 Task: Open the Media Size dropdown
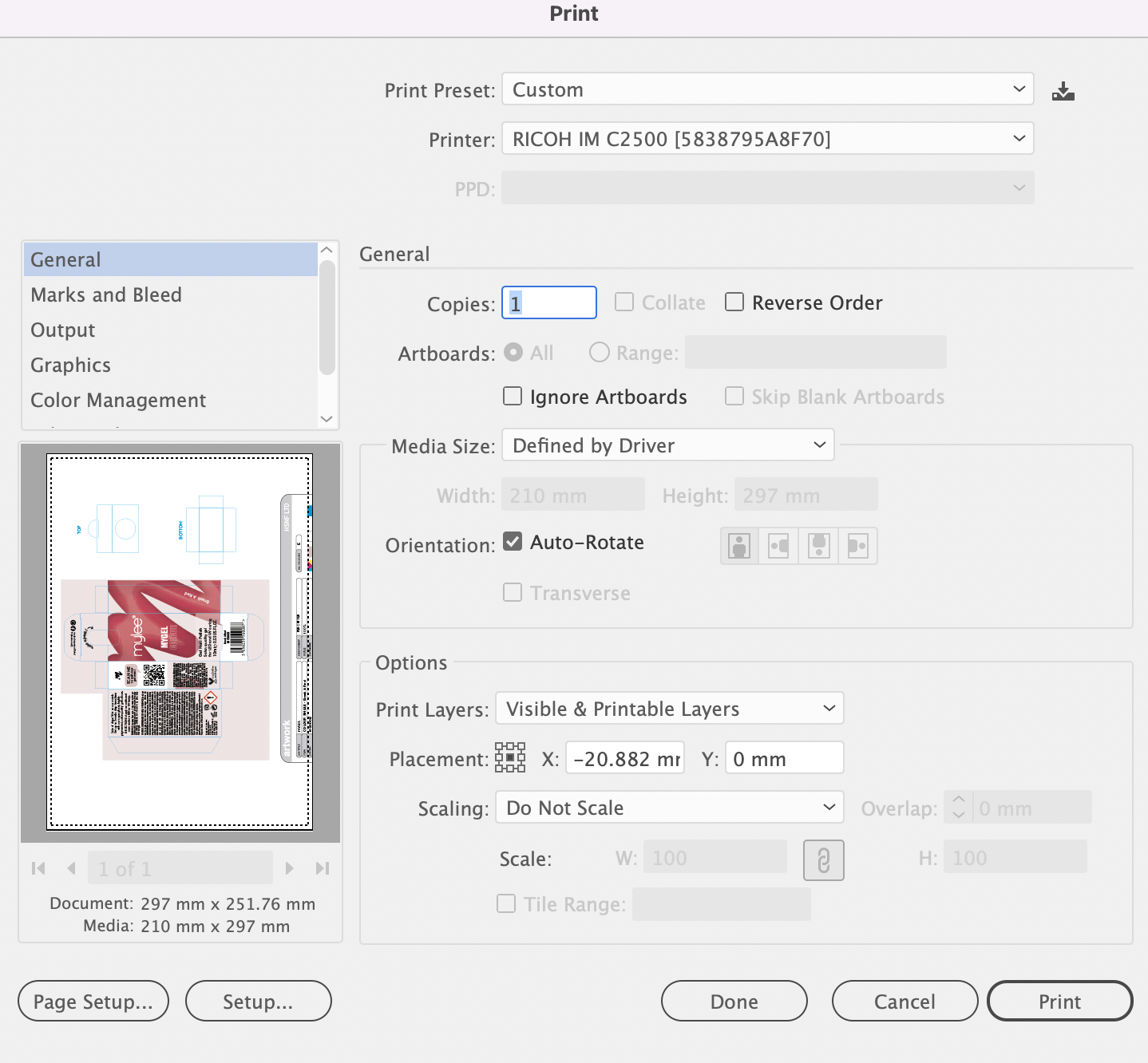click(x=667, y=445)
